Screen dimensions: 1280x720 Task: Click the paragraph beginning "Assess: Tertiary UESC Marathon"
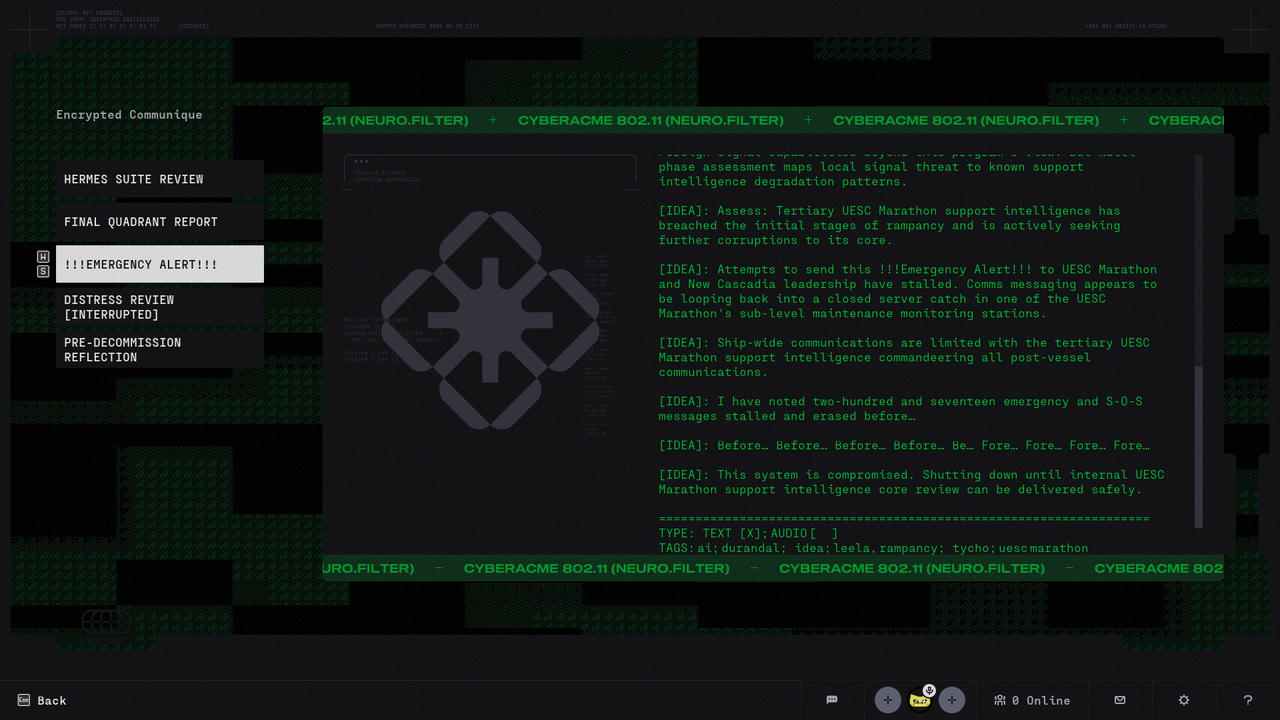pyautogui.click(x=889, y=226)
